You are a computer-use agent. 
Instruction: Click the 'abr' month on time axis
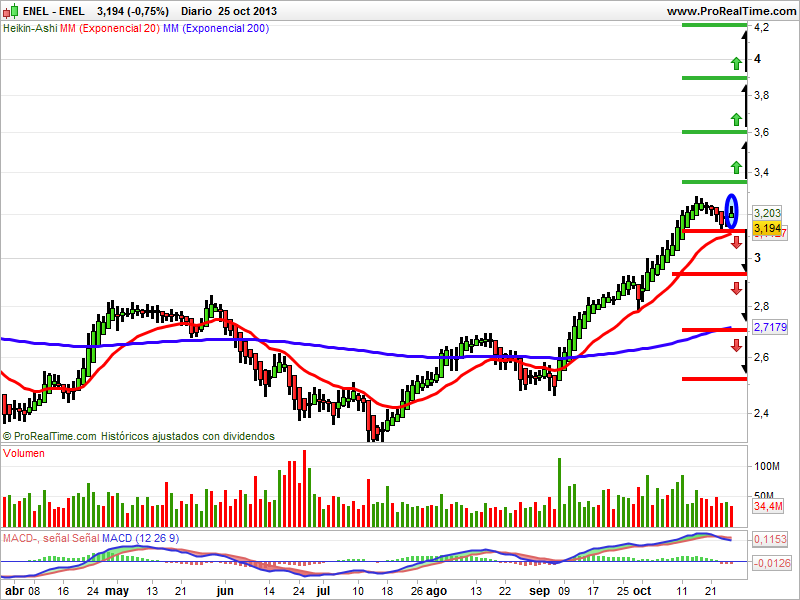click(x=14, y=591)
